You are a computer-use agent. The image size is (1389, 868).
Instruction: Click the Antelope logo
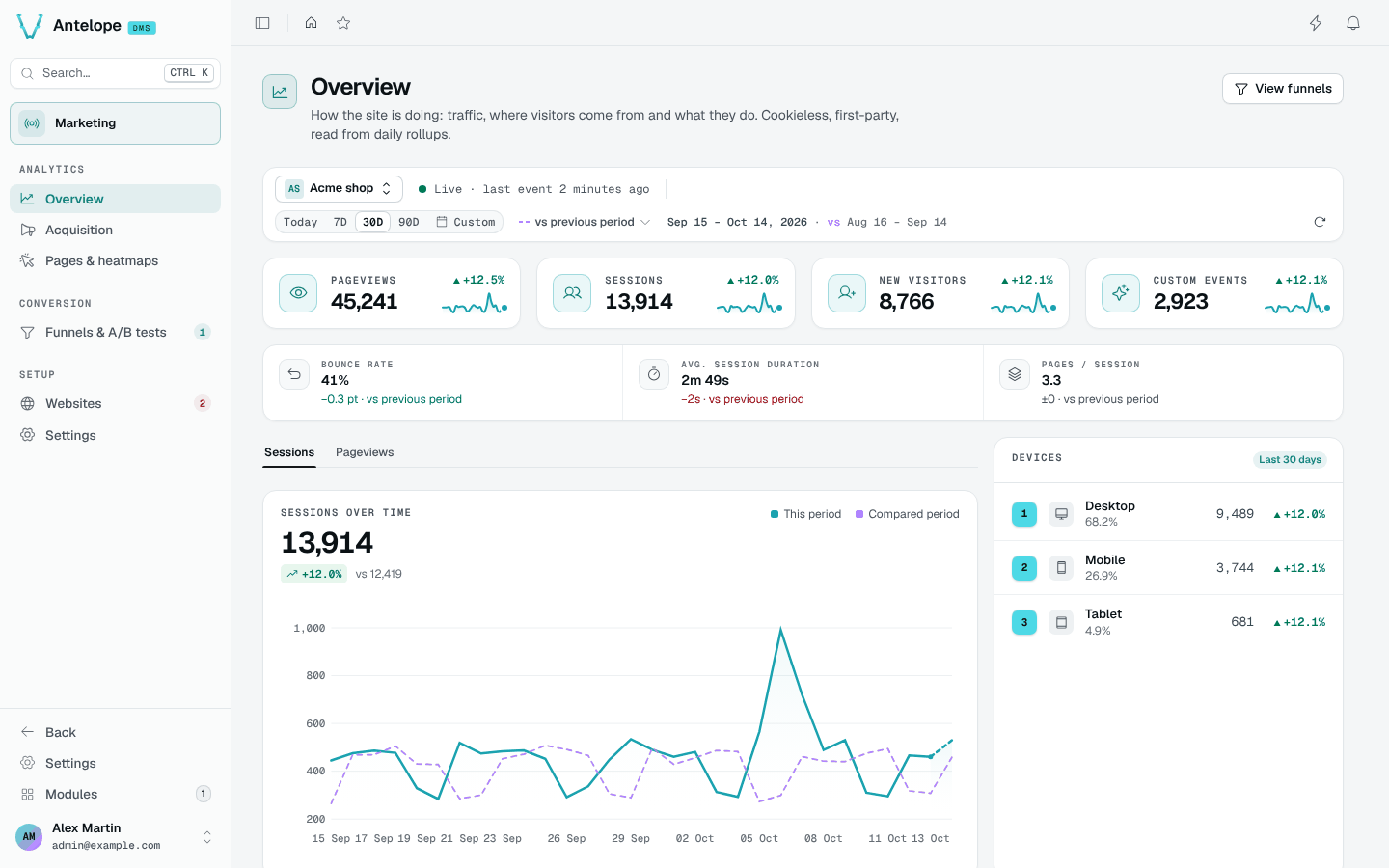pyautogui.click(x=30, y=26)
